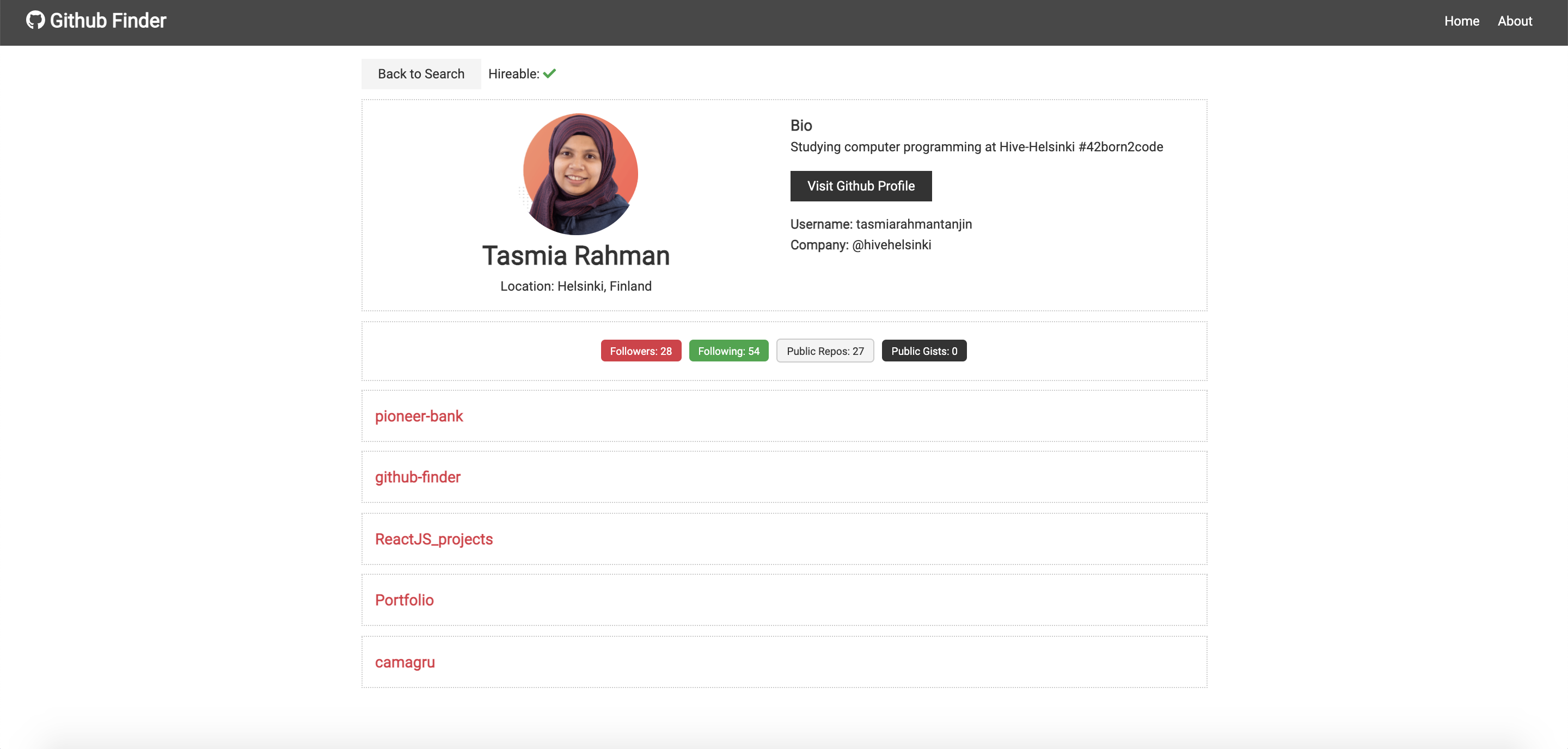Click the Visit Github Profile button
This screenshot has width=1568, height=749.
(860, 186)
